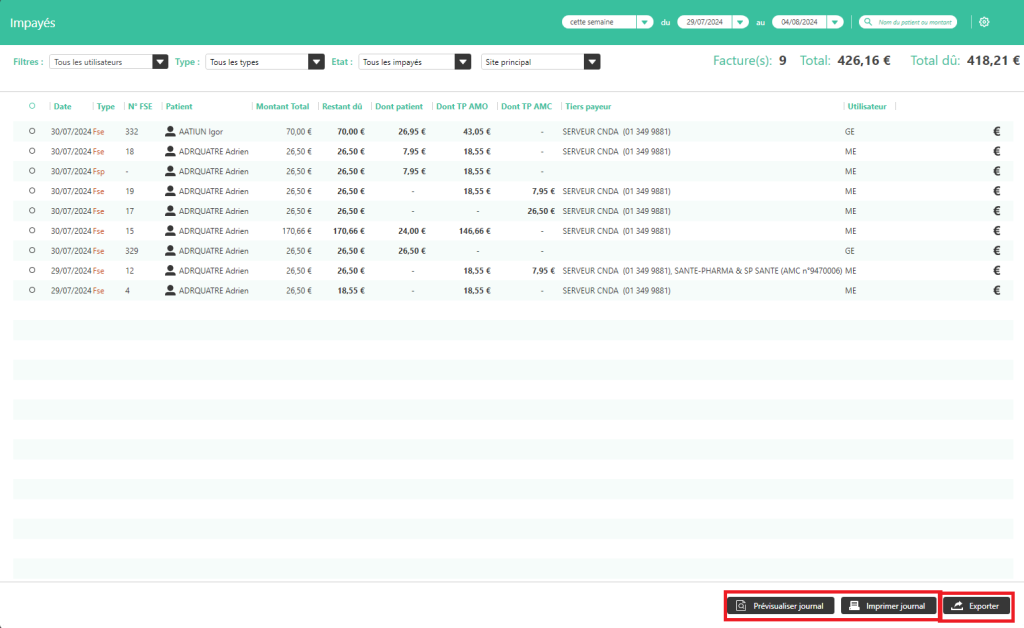This screenshot has height=628, width=1024.
Task: Select the radio button for FSE 17 row
Action: [32, 211]
